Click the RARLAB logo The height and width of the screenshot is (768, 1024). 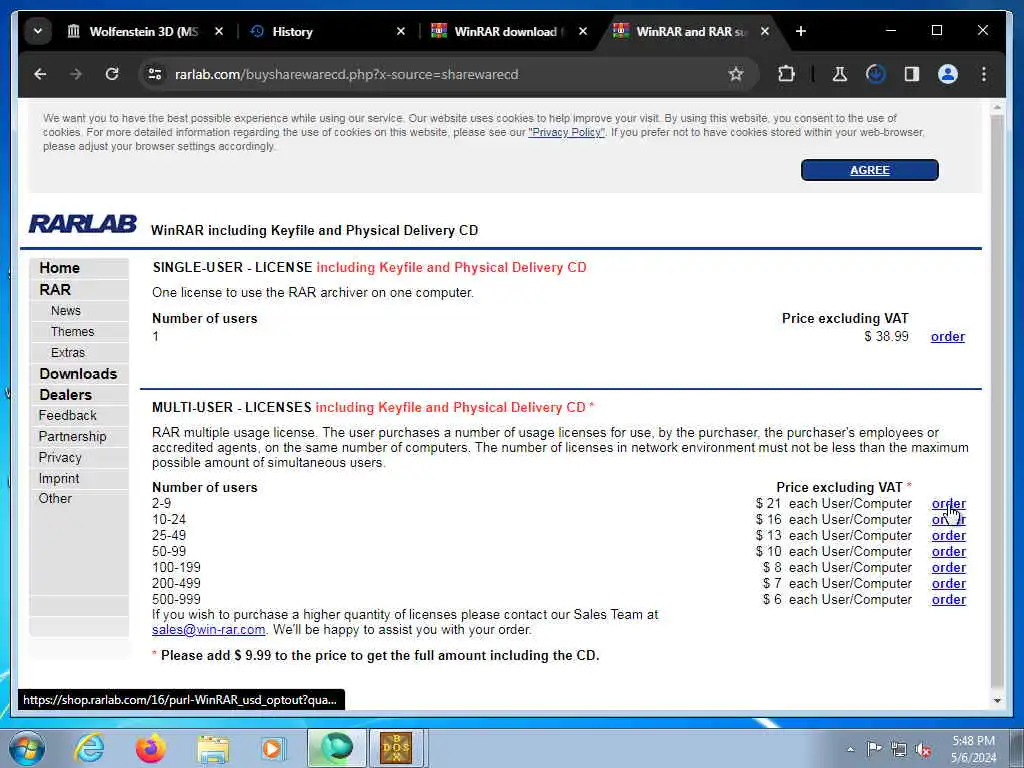pyautogui.click(x=82, y=223)
